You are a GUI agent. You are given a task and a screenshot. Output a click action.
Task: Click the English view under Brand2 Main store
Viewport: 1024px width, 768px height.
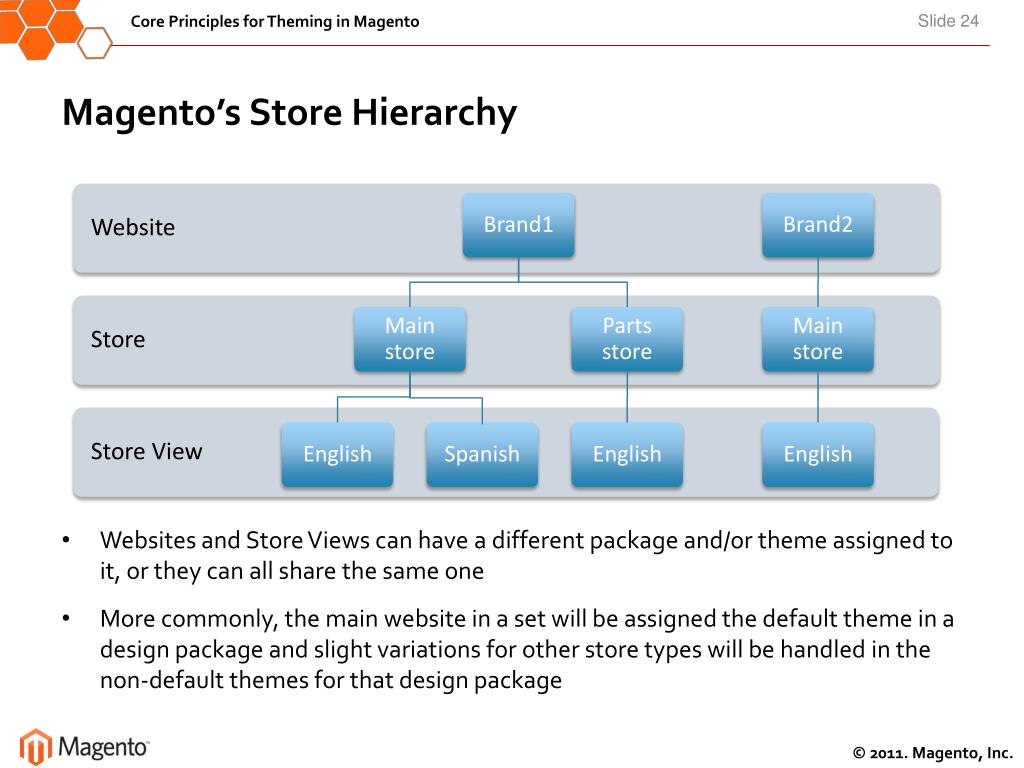(818, 454)
